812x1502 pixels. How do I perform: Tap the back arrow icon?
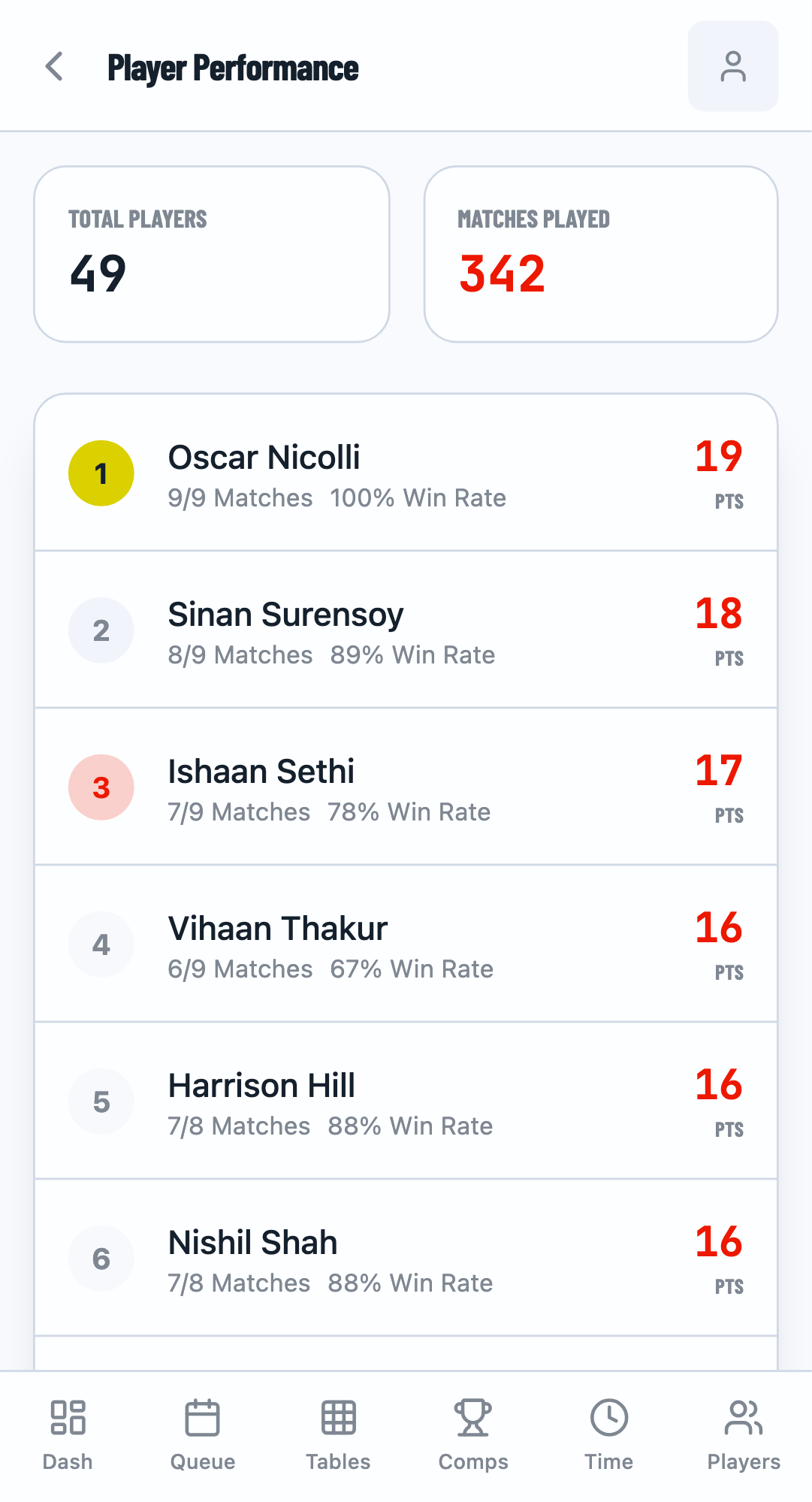coord(54,67)
